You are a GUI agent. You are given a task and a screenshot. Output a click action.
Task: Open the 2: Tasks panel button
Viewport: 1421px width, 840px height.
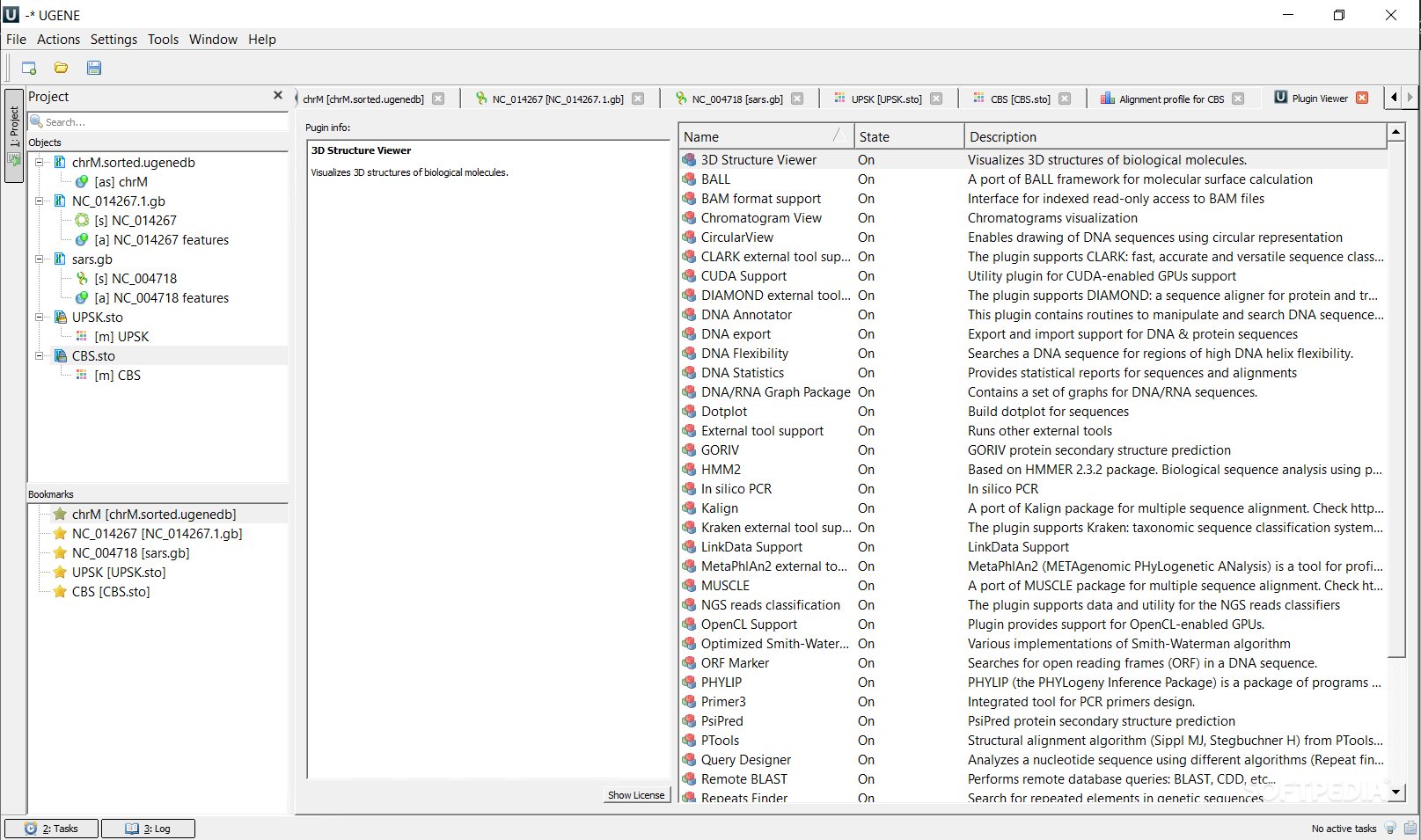51,829
